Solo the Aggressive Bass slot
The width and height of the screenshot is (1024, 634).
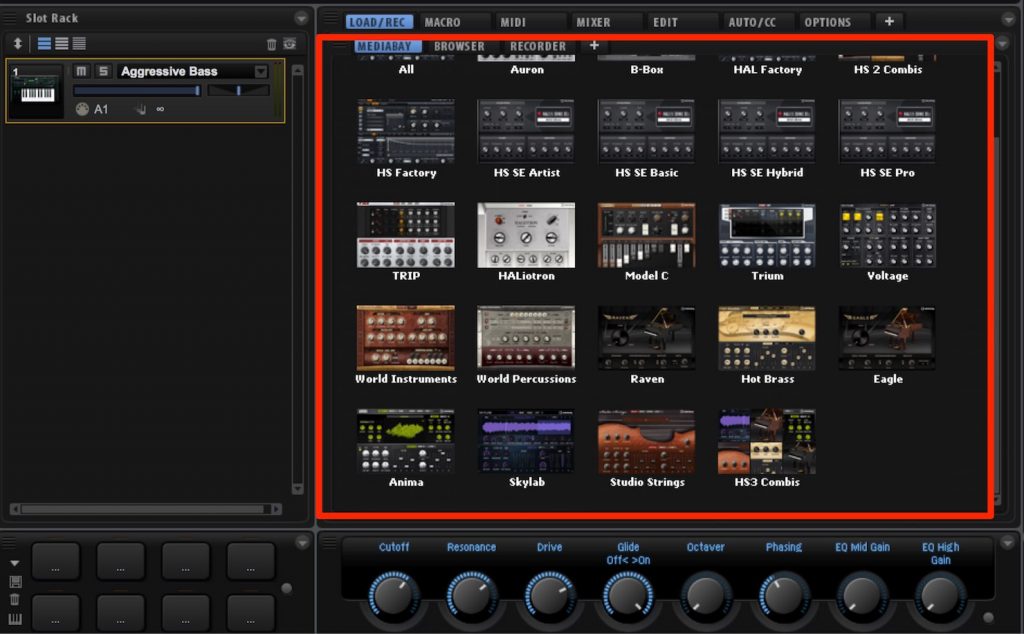[x=102, y=71]
